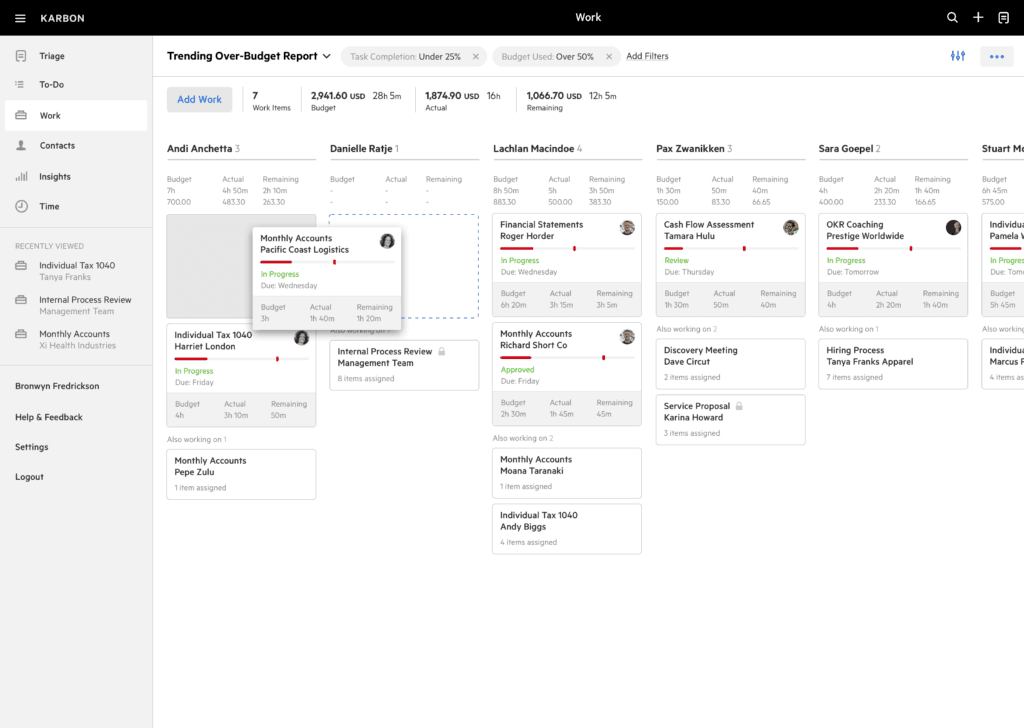The image size is (1024, 728).
Task: Remove the Task Completion Under 25% filter
Action: 475,57
